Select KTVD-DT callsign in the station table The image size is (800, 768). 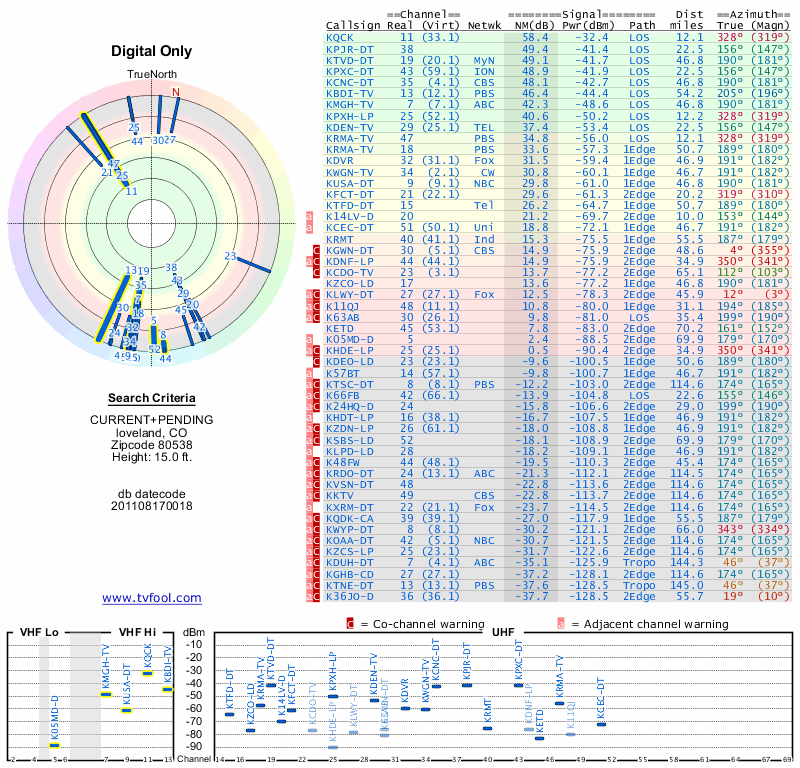[349, 60]
